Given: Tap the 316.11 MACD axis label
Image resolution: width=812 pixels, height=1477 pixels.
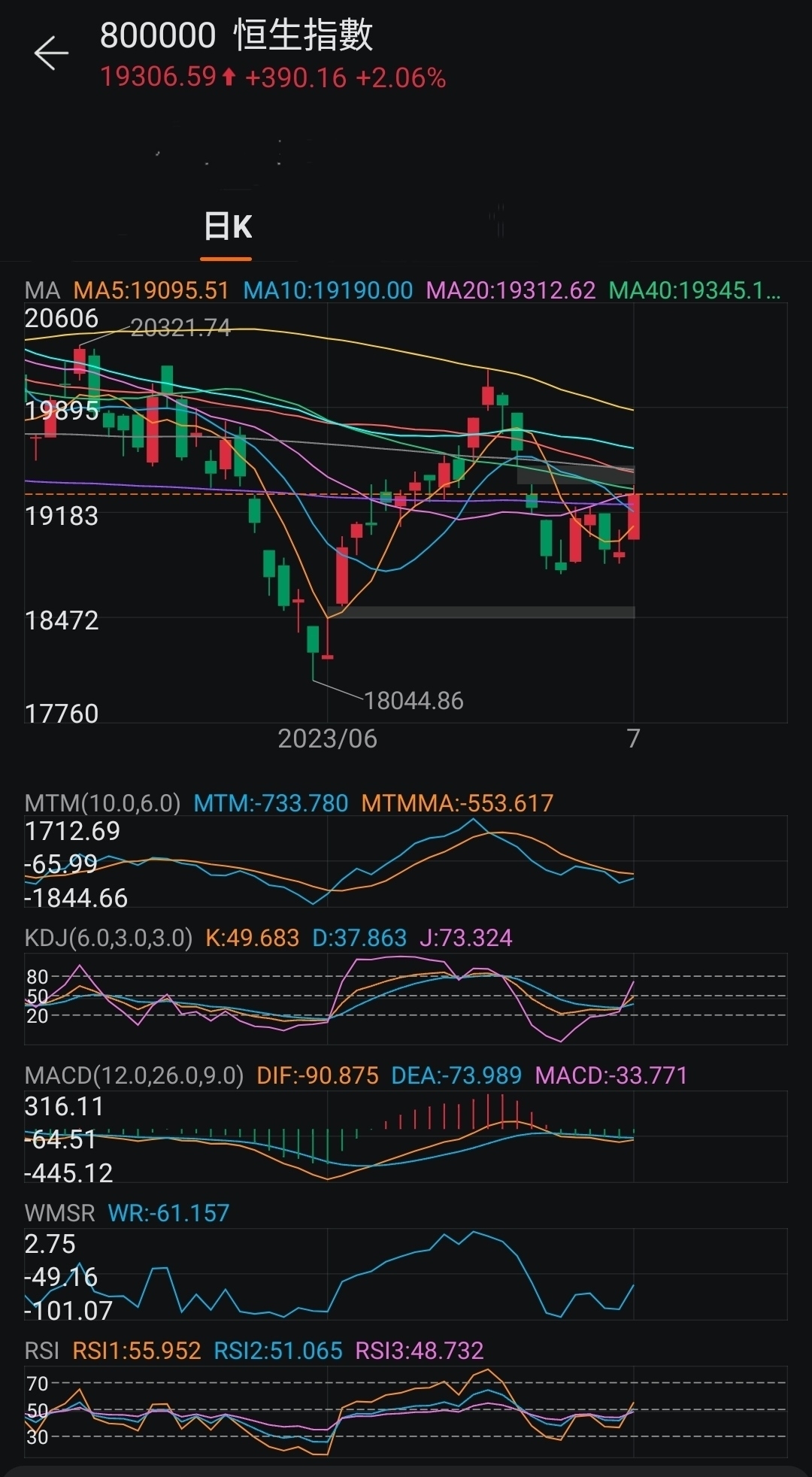Looking at the screenshot, I should coord(64,1106).
